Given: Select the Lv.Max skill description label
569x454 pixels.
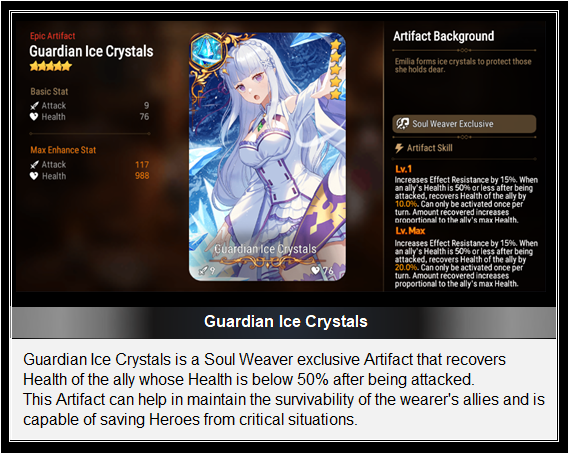Looking at the screenshot, I should pos(410,231).
